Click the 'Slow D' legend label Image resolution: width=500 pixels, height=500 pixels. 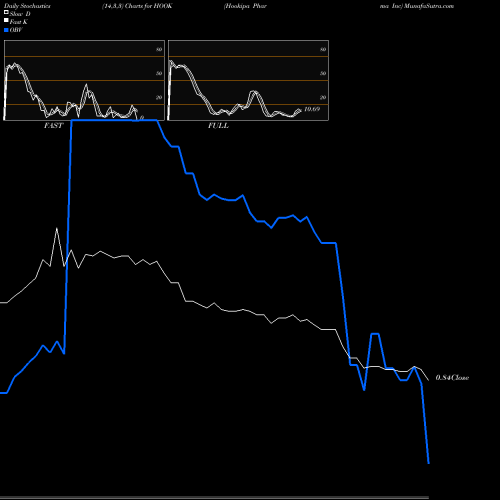[x=20, y=14]
